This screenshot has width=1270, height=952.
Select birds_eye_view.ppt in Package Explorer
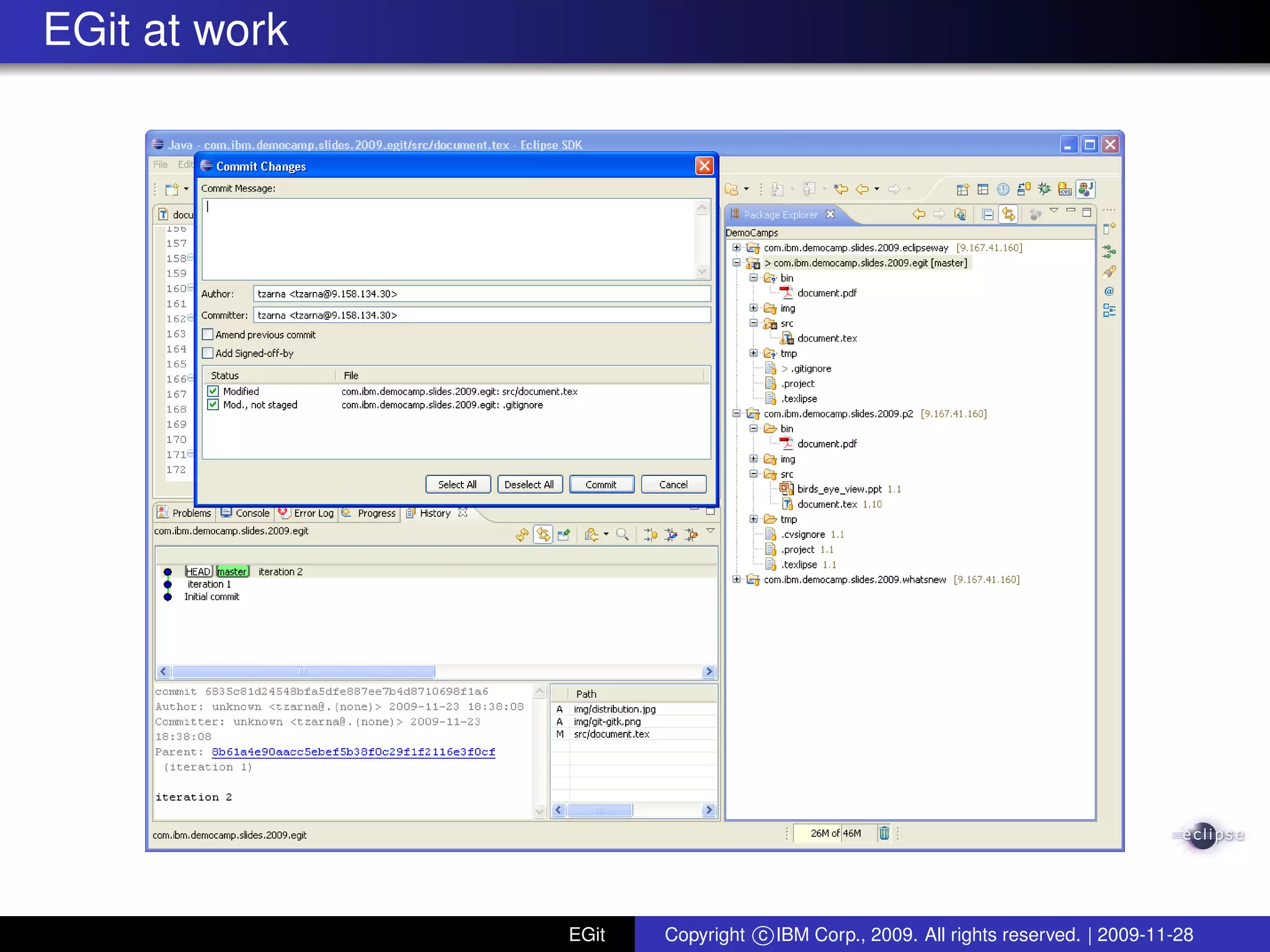click(x=839, y=489)
